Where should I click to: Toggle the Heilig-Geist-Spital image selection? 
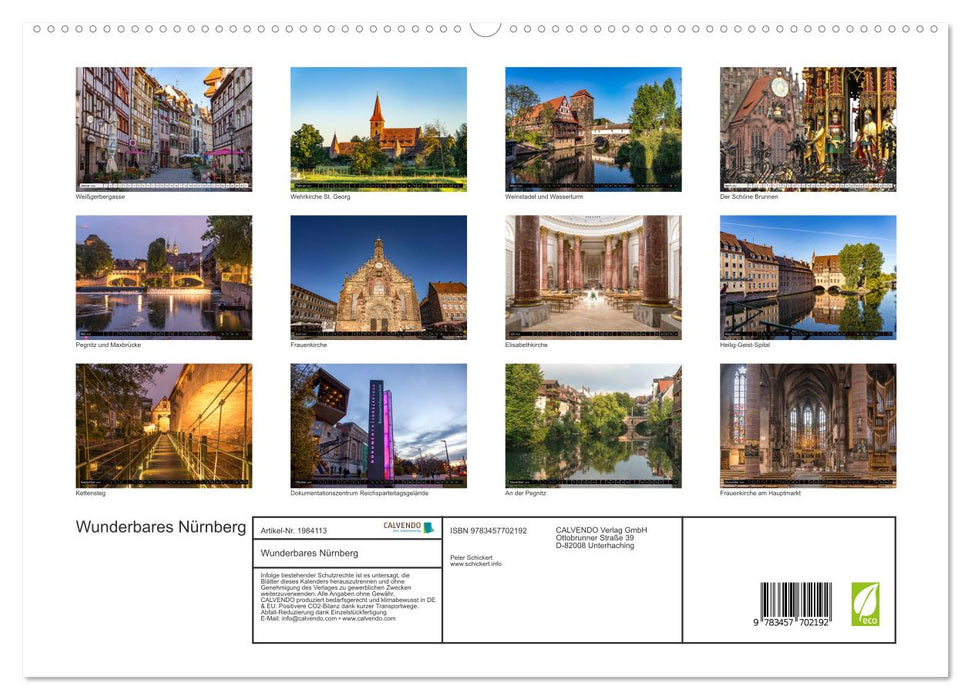(808, 275)
